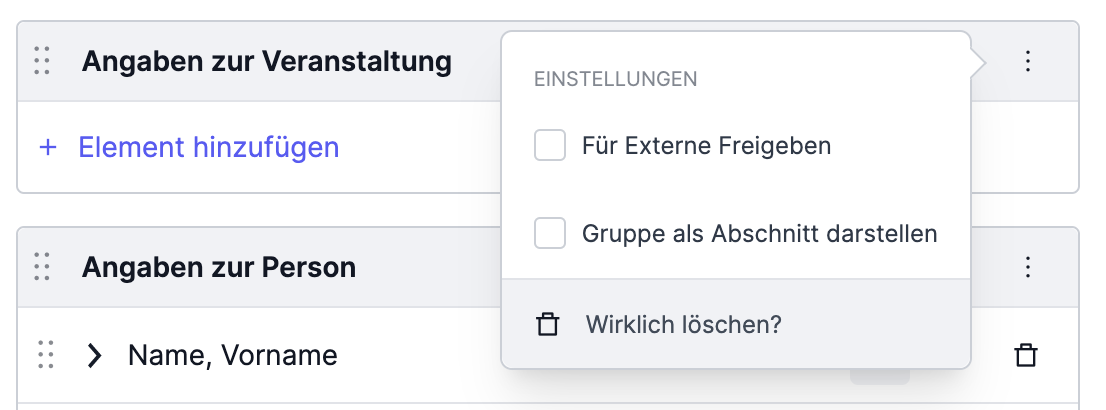Click the Angaben zur Veranstaltung group title
This screenshot has width=1106, height=410.
[267, 61]
